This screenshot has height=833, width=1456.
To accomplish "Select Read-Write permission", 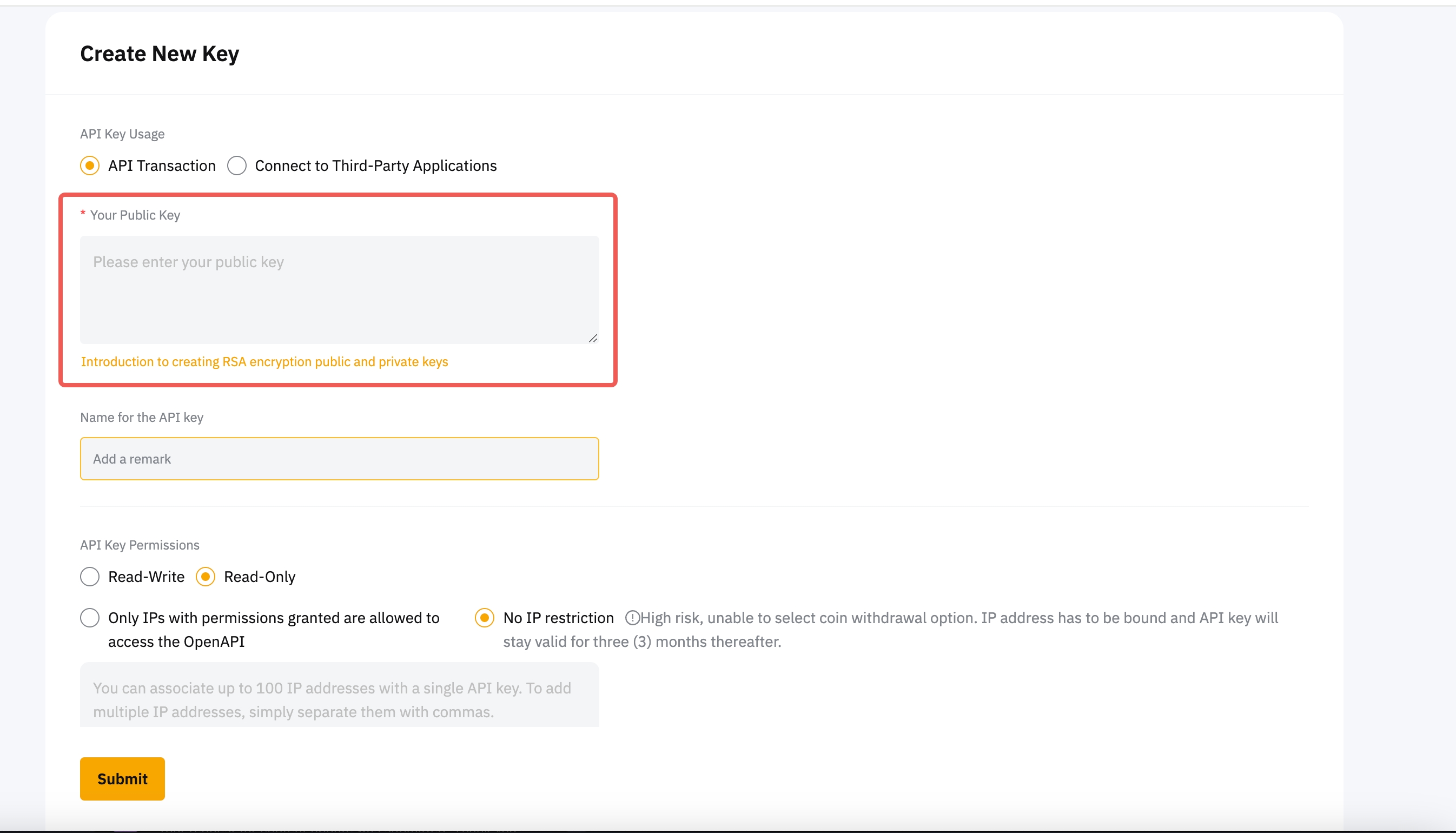I will click(x=90, y=577).
